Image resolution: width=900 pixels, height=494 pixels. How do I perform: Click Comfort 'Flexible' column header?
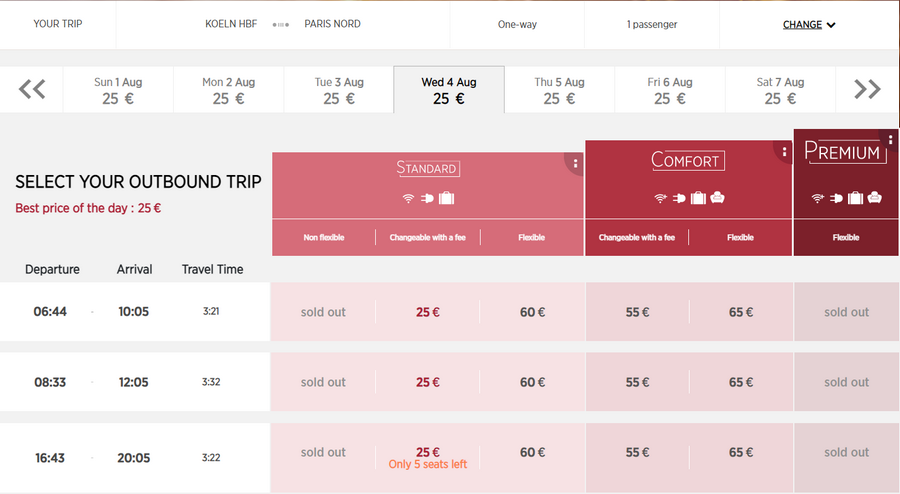click(740, 238)
